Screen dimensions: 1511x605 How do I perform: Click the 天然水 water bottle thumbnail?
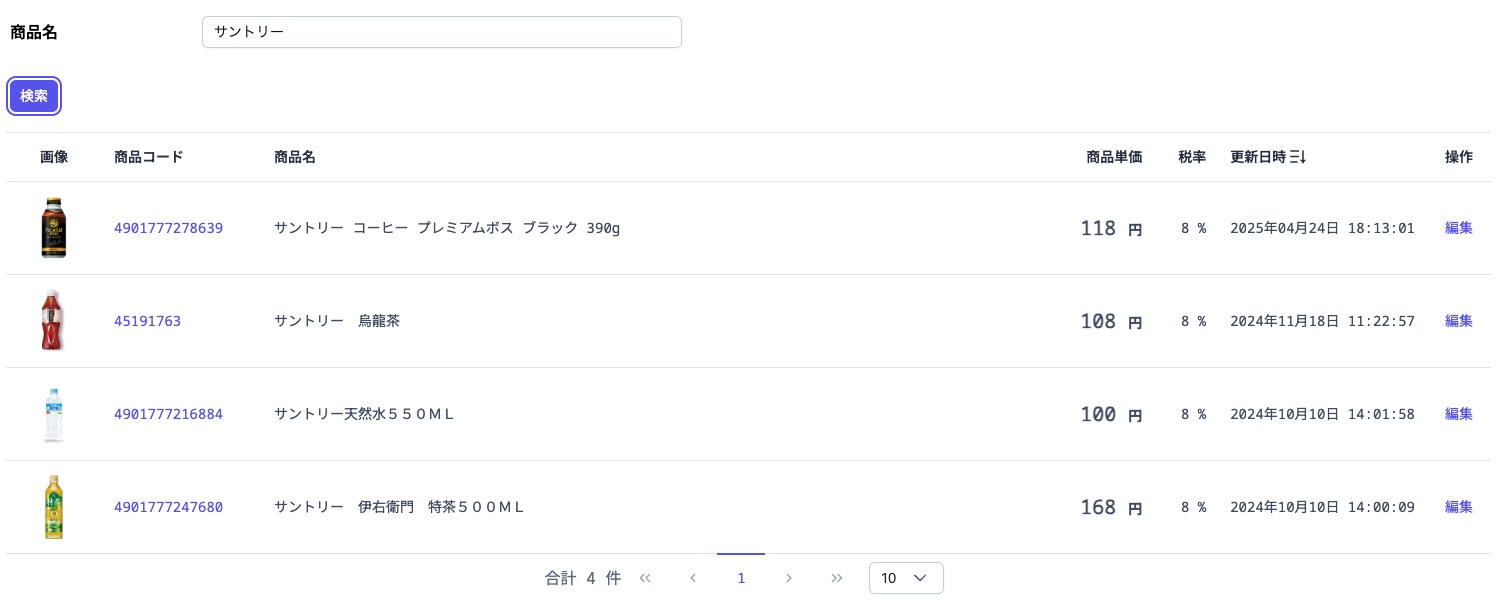click(54, 414)
